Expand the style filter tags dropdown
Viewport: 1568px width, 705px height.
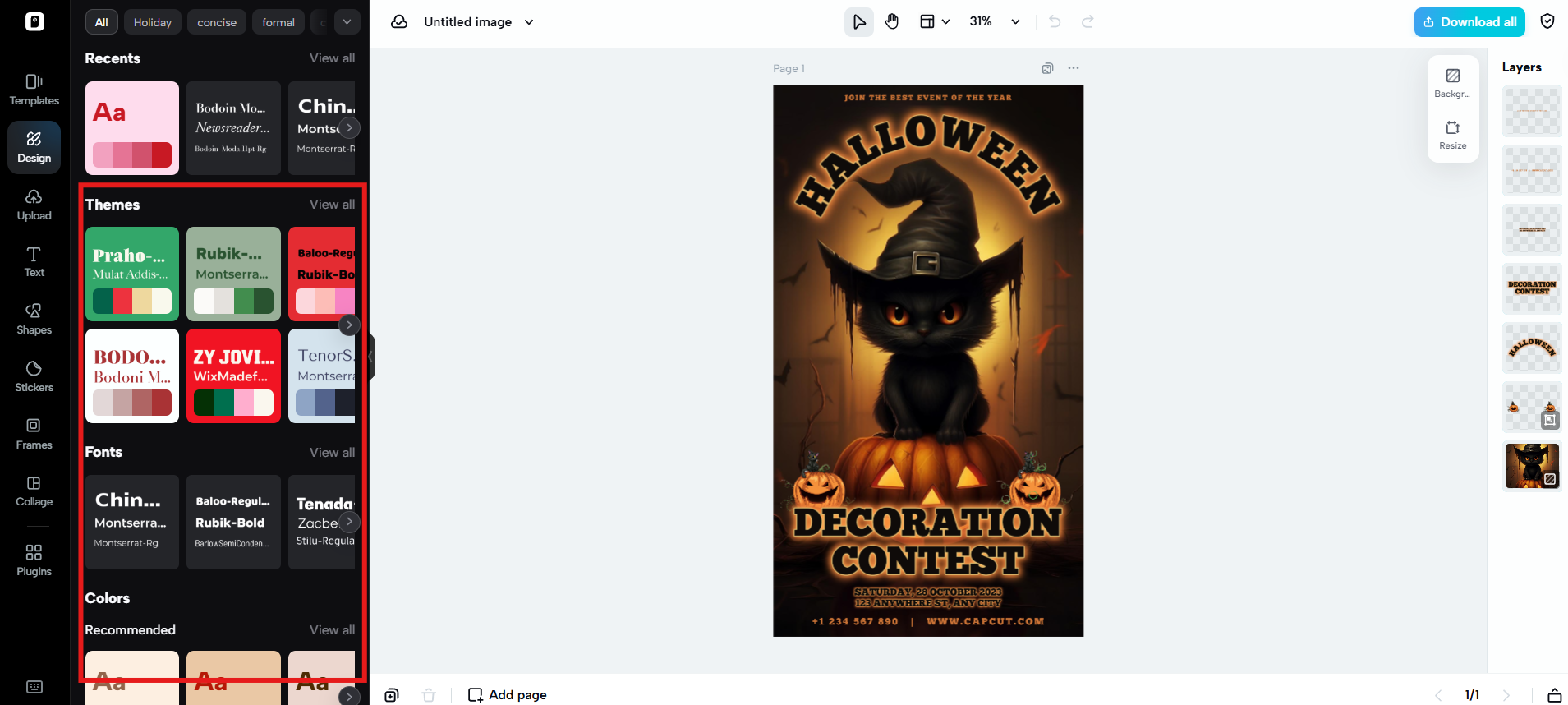(347, 22)
